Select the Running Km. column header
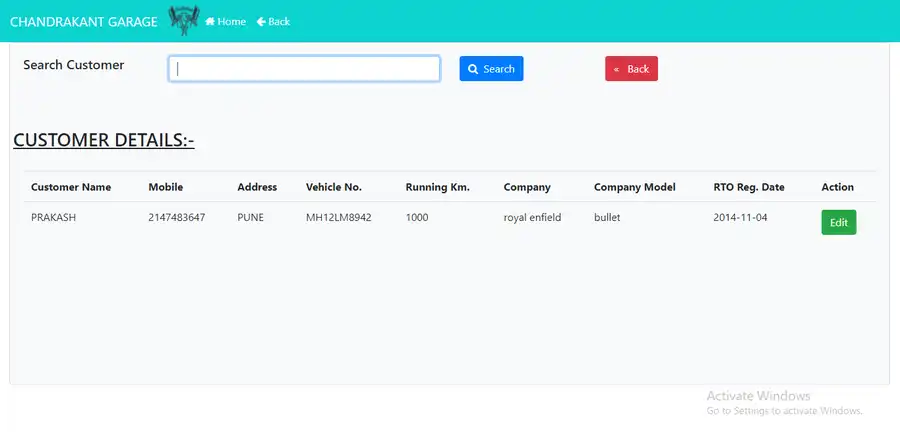The image size is (900, 432). (437, 187)
